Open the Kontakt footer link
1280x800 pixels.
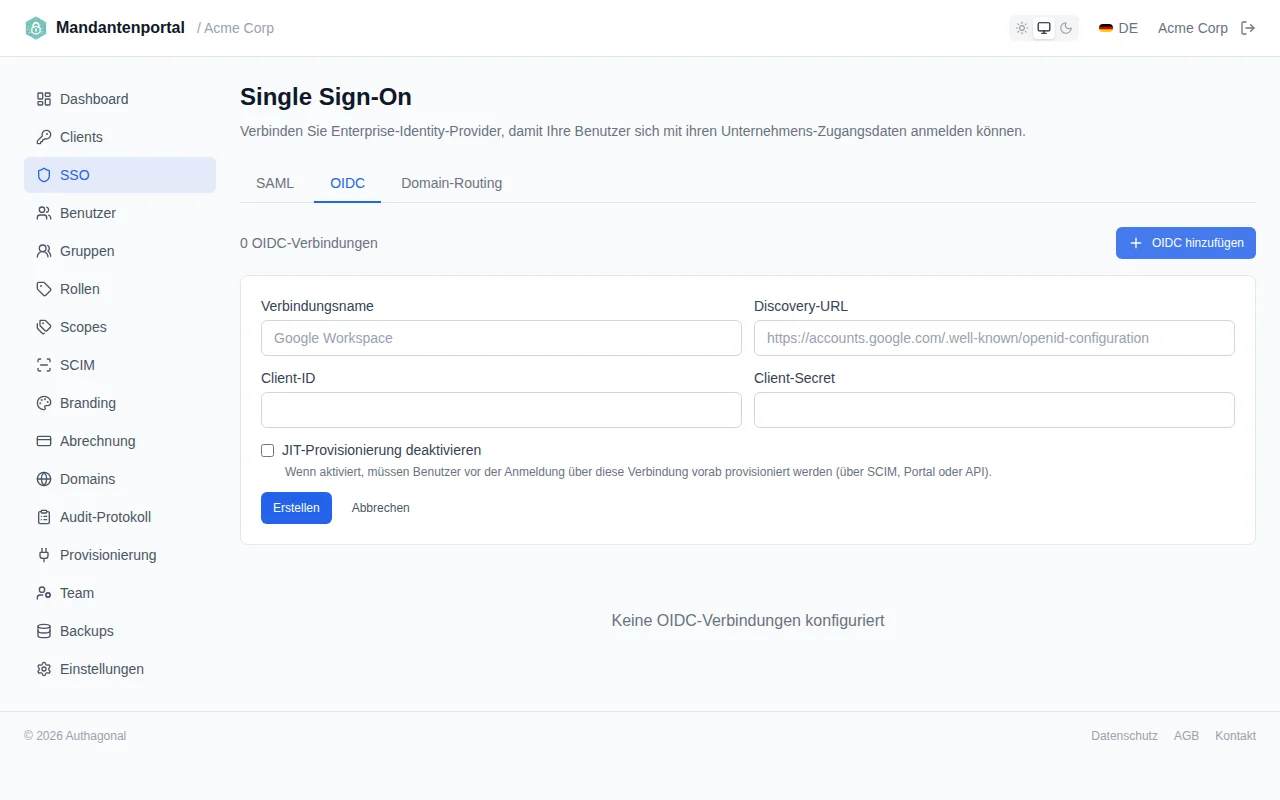[1235, 736]
